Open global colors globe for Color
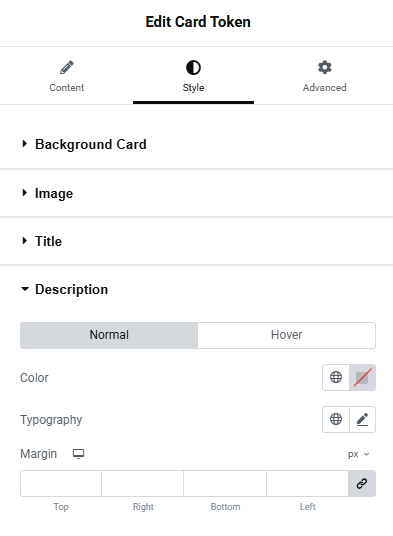The height and width of the screenshot is (536, 393). 336,377
